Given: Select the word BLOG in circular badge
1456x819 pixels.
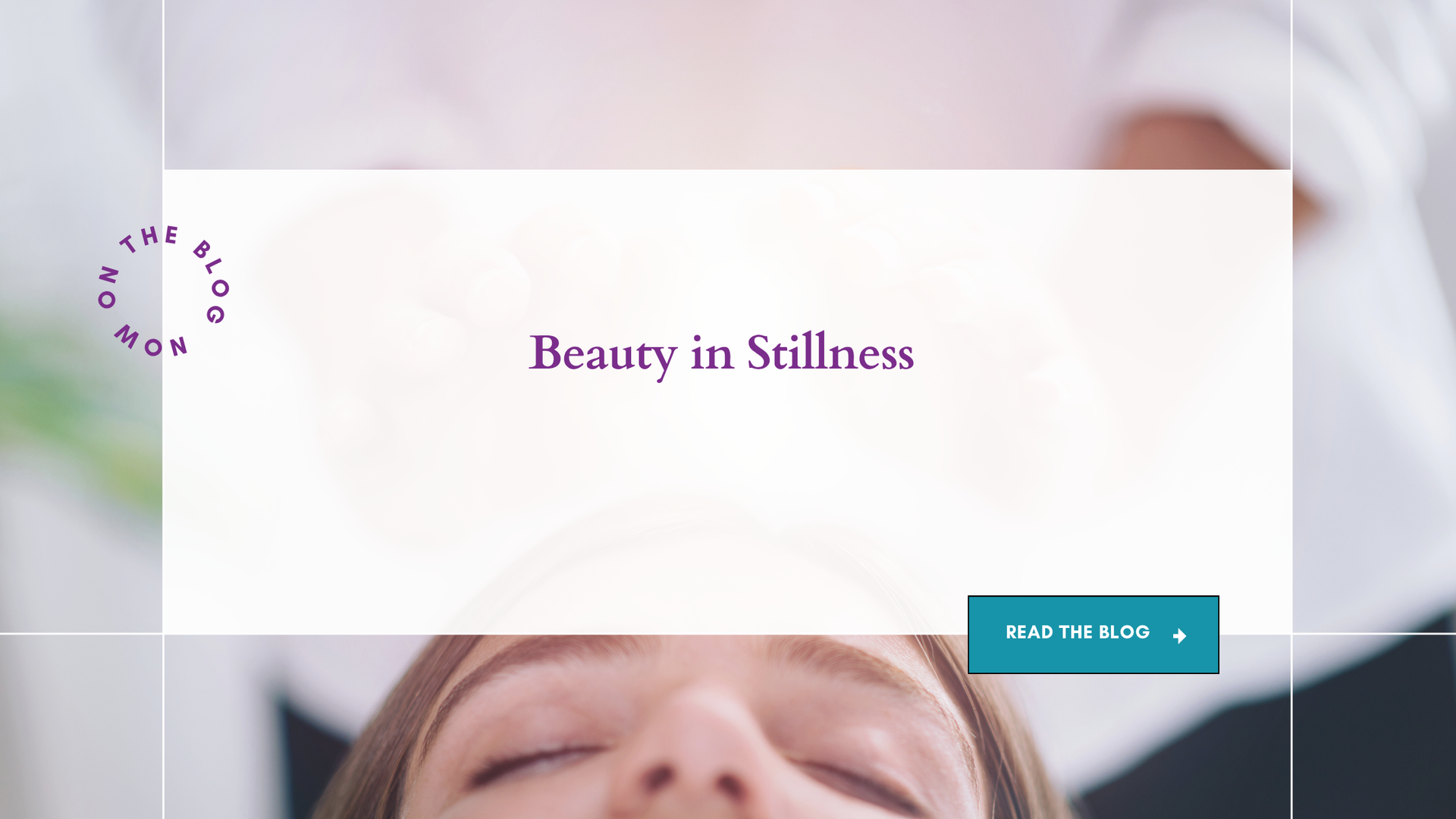Looking at the screenshot, I should point(212,281).
